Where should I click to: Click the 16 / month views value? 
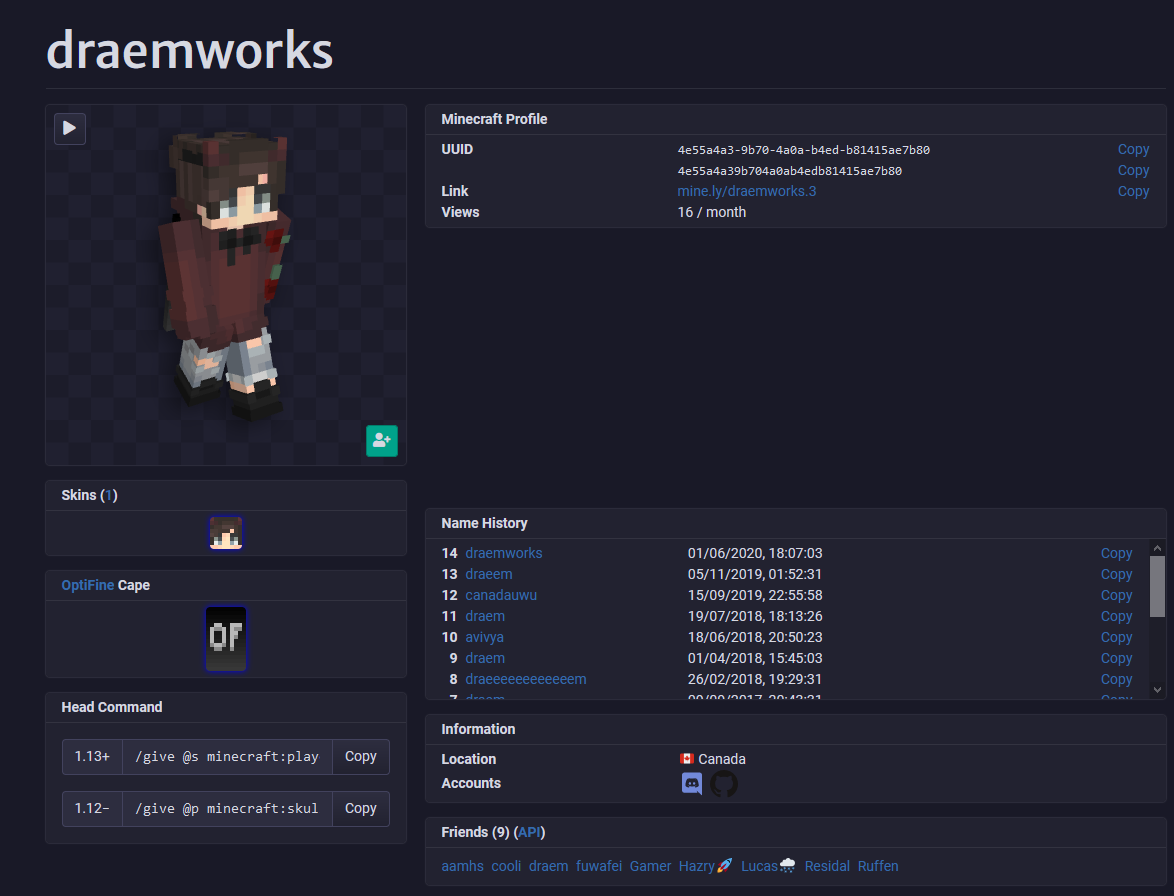[712, 213]
